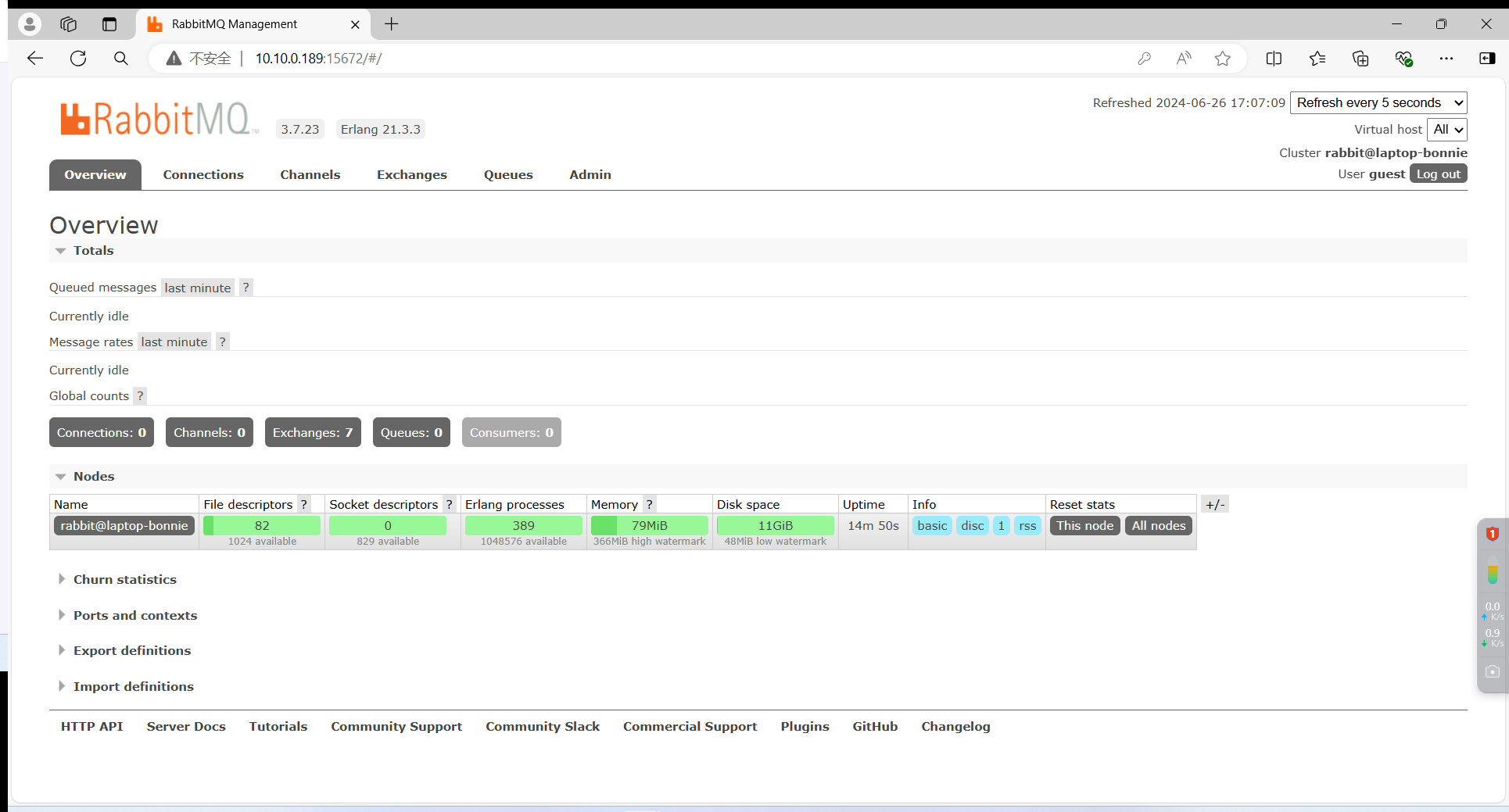The image size is (1509, 812).
Task: Click the rss info tag
Action: [1027, 525]
